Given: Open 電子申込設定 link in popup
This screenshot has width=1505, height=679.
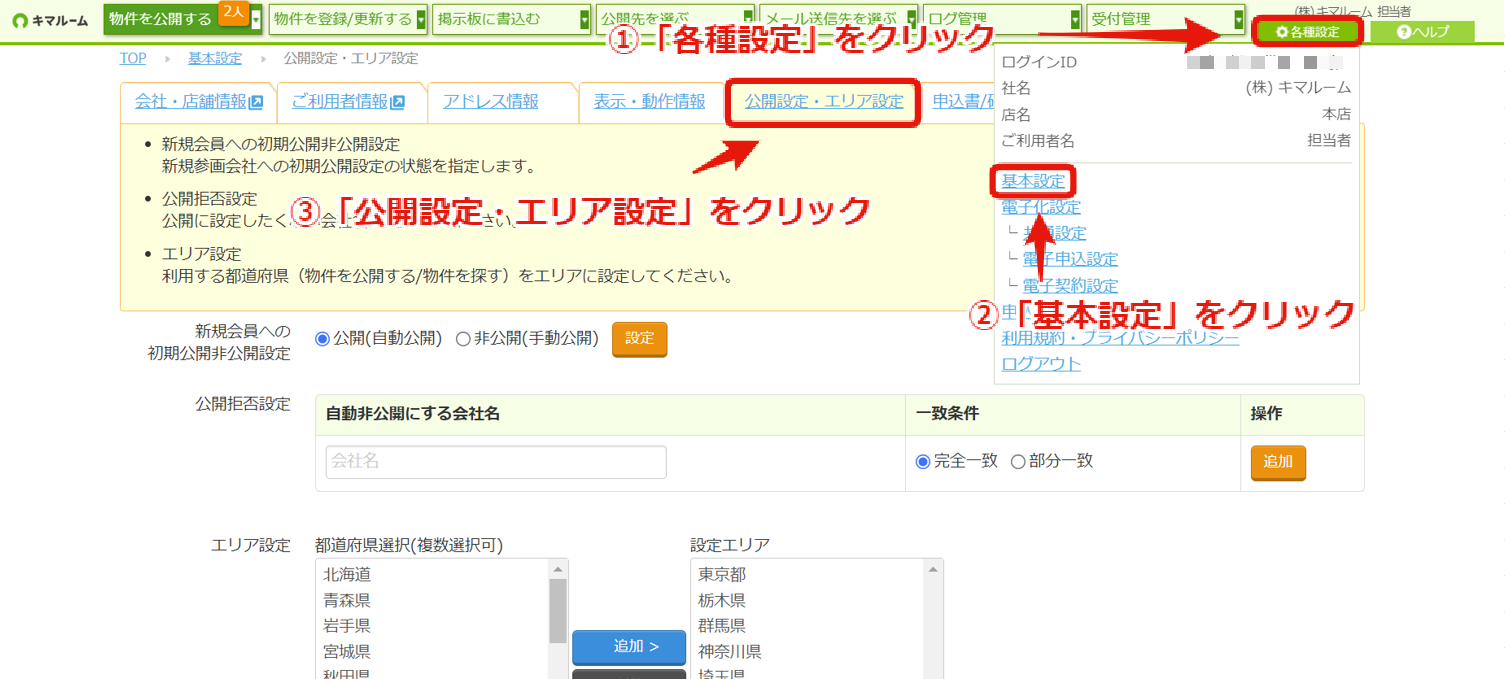Looking at the screenshot, I should click(1070, 259).
